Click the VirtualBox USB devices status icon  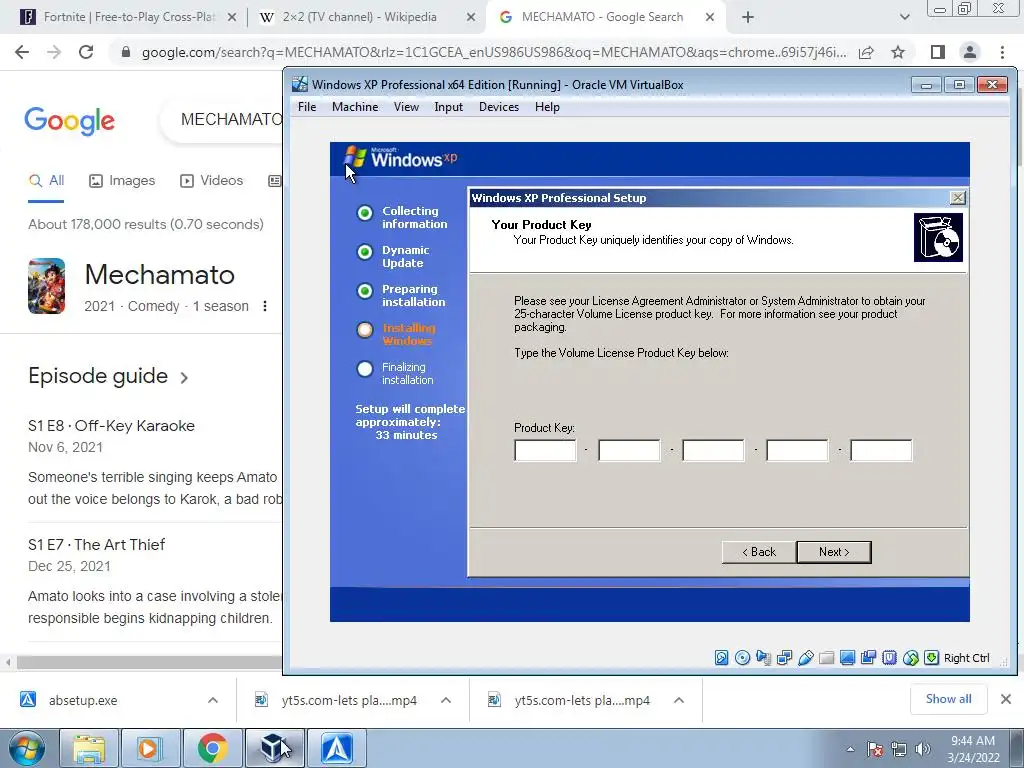coord(805,658)
